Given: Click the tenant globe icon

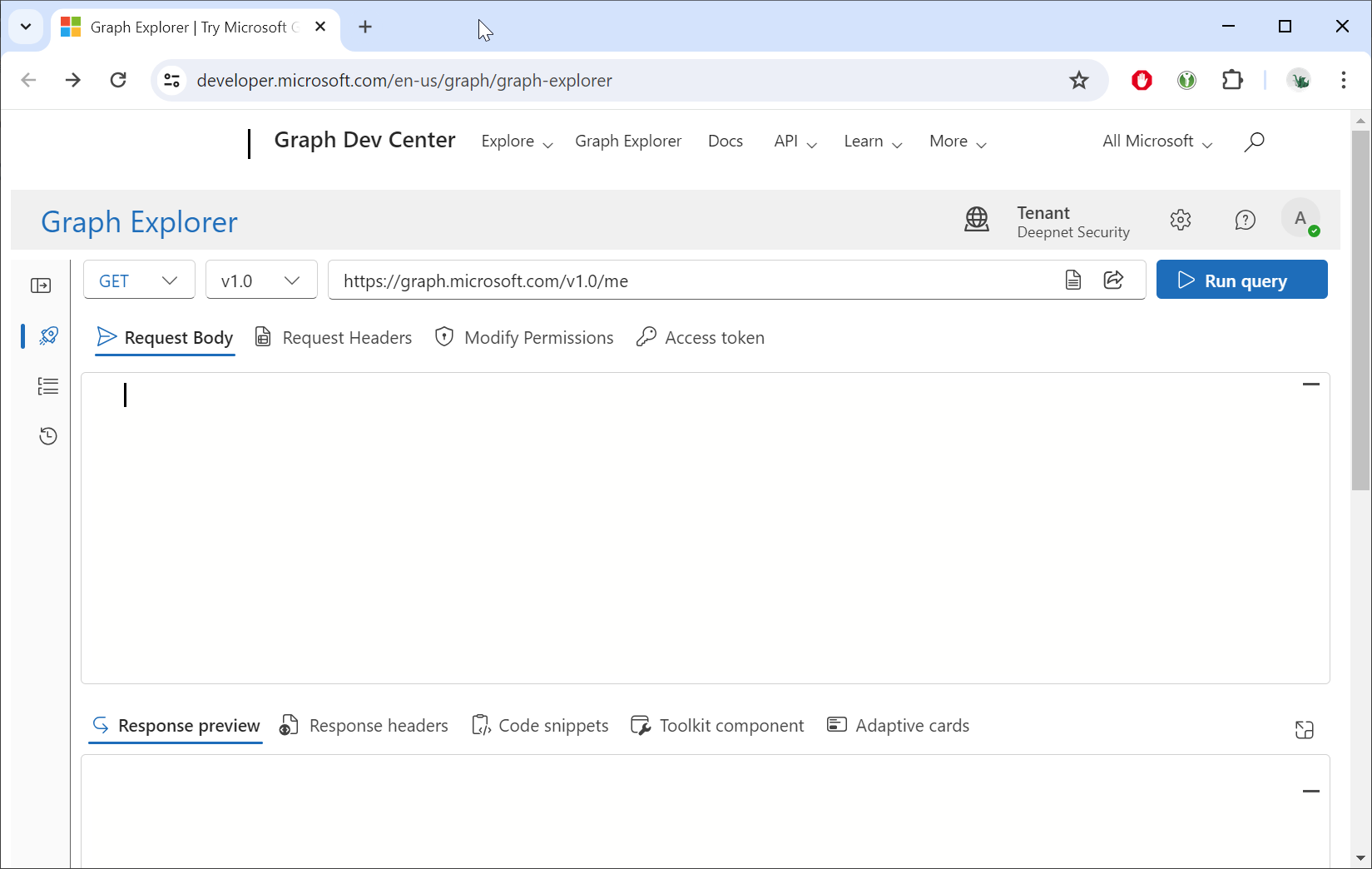Looking at the screenshot, I should pyautogui.click(x=977, y=221).
